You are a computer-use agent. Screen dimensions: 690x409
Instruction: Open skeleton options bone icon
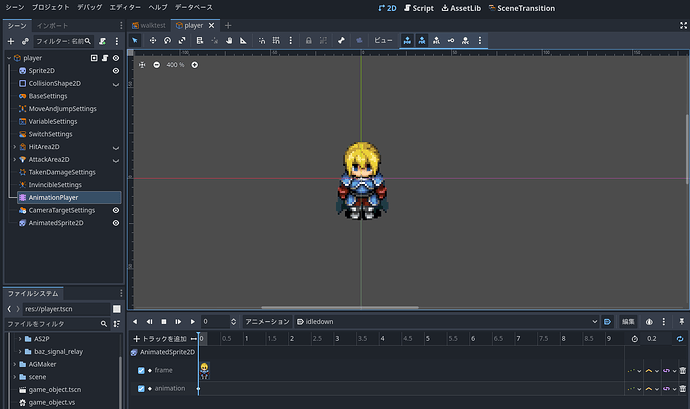pyautogui.click(x=341, y=41)
